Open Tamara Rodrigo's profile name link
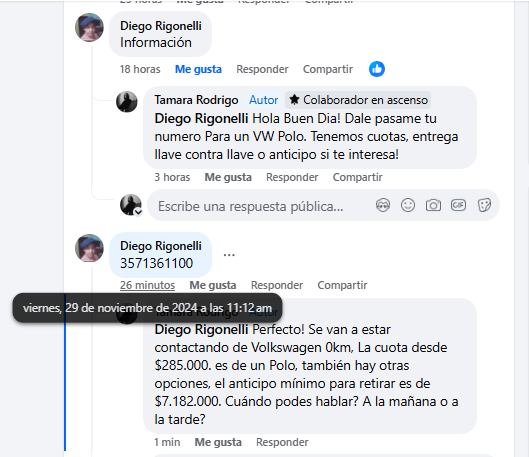 click(196, 100)
